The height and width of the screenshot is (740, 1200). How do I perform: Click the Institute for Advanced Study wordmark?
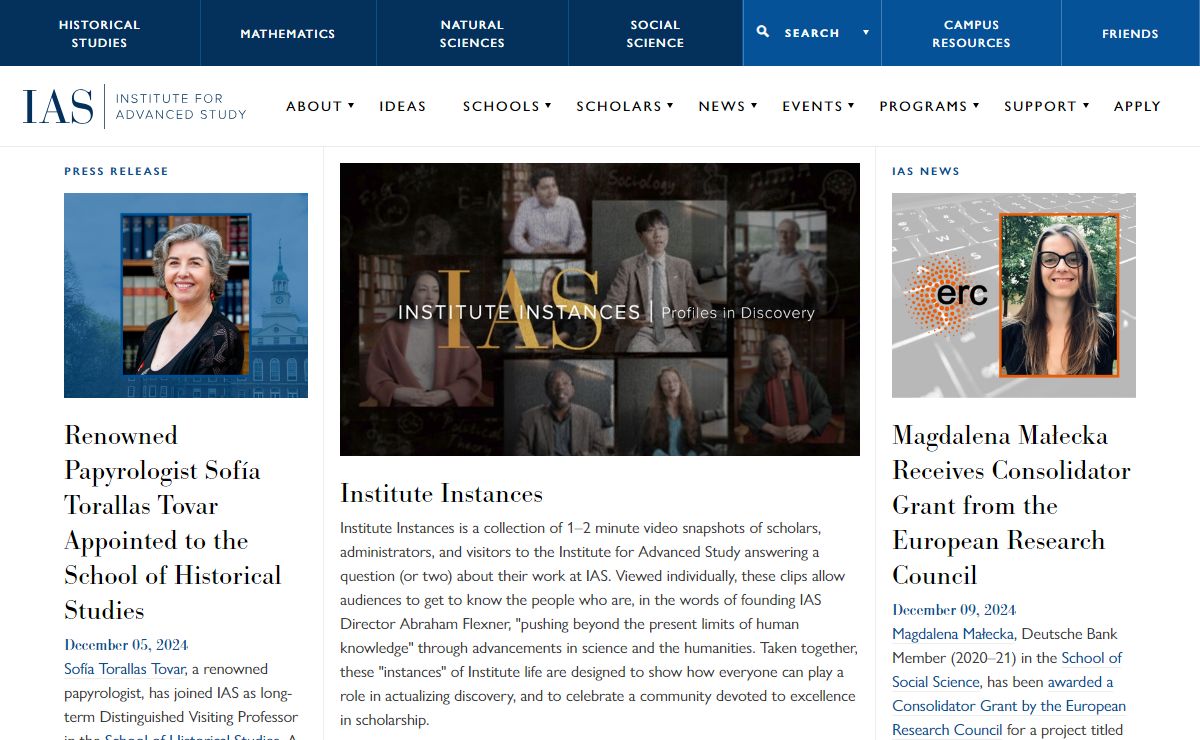pyautogui.click(x=181, y=106)
